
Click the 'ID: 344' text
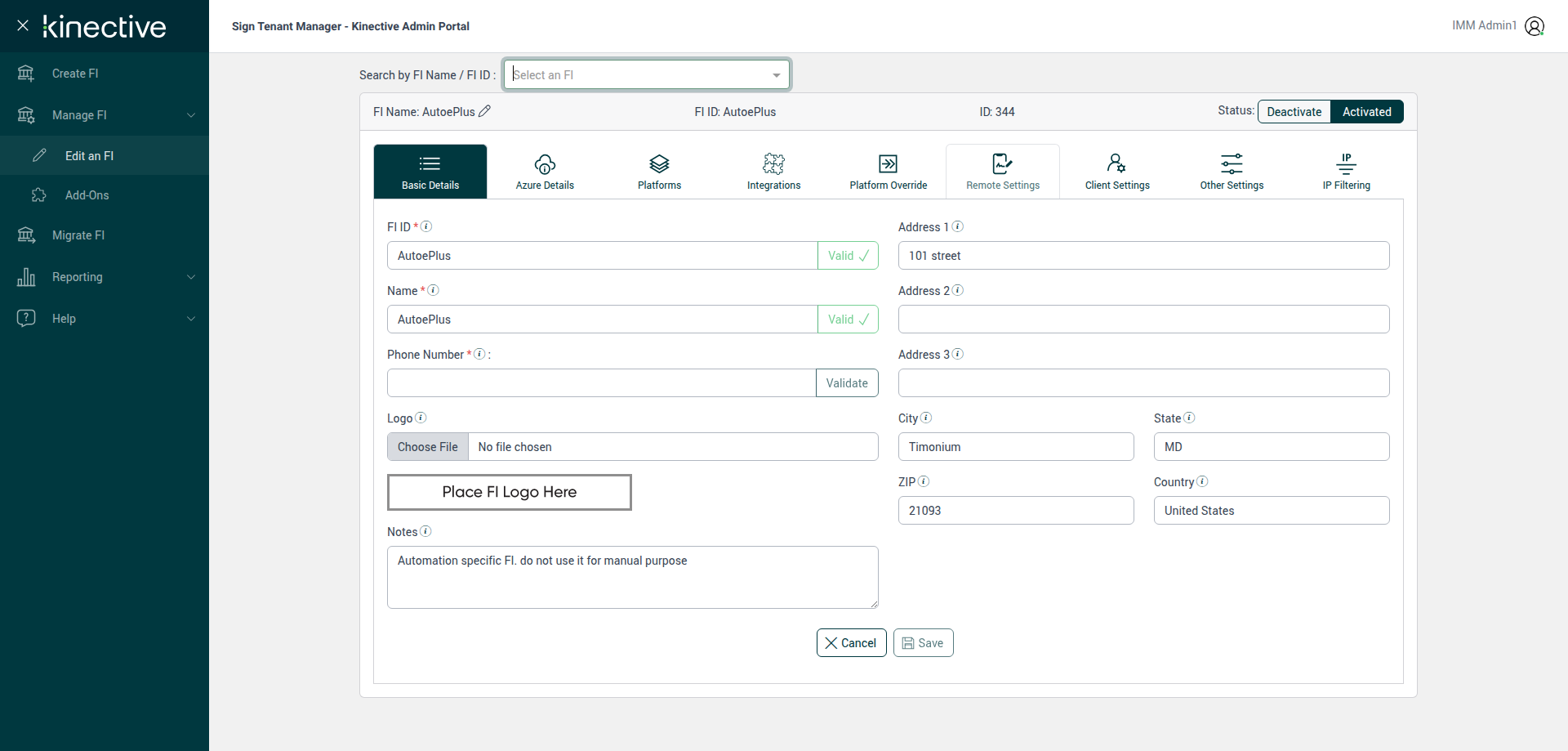point(997,112)
